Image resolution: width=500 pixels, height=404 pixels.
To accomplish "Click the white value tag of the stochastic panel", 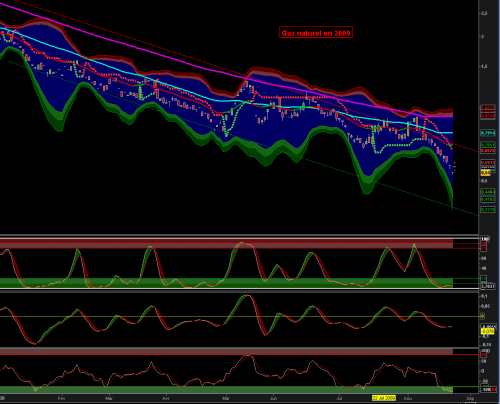I will pyautogui.click(x=488, y=286).
